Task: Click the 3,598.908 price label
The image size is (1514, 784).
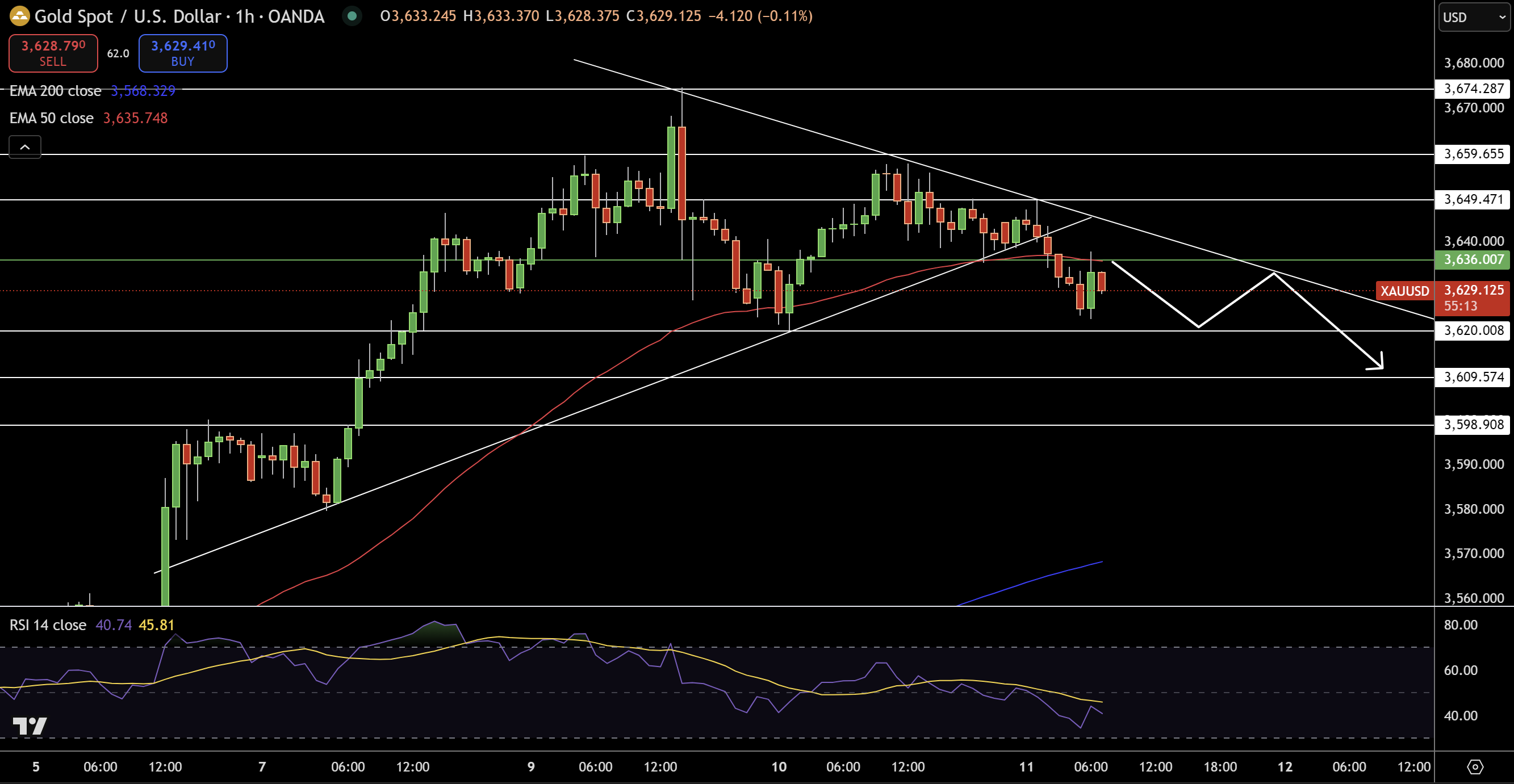Action: [x=1474, y=424]
